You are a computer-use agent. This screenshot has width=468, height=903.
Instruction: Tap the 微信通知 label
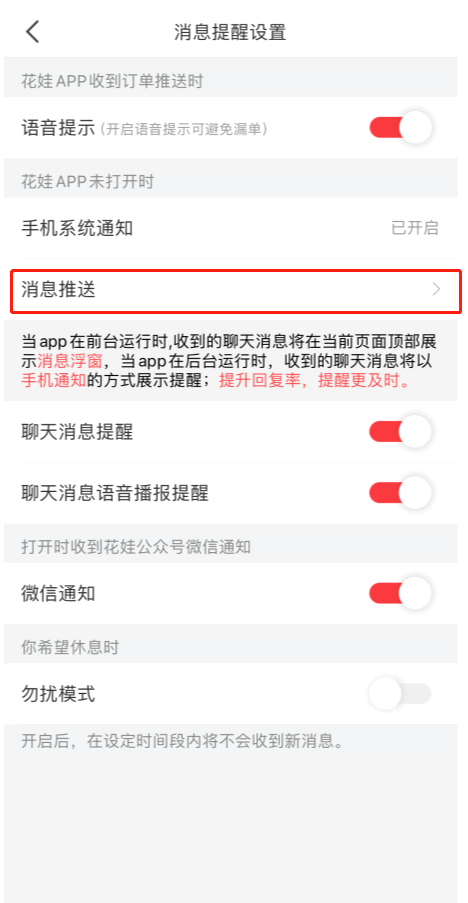click(58, 593)
